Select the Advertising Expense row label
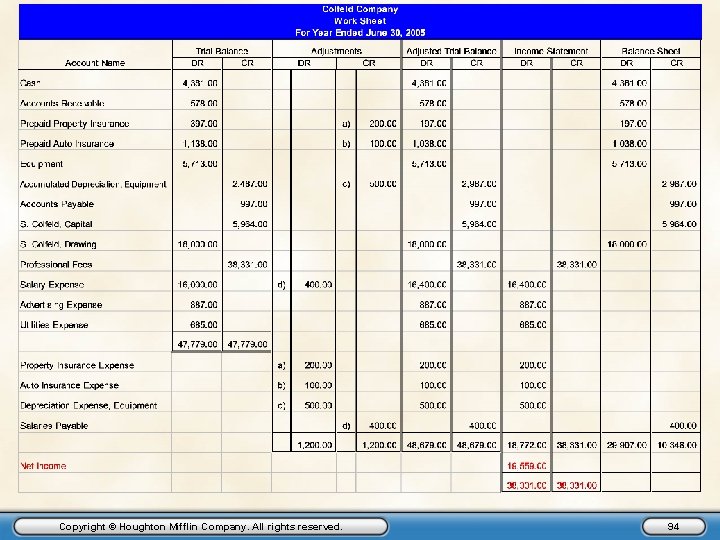 [61, 305]
